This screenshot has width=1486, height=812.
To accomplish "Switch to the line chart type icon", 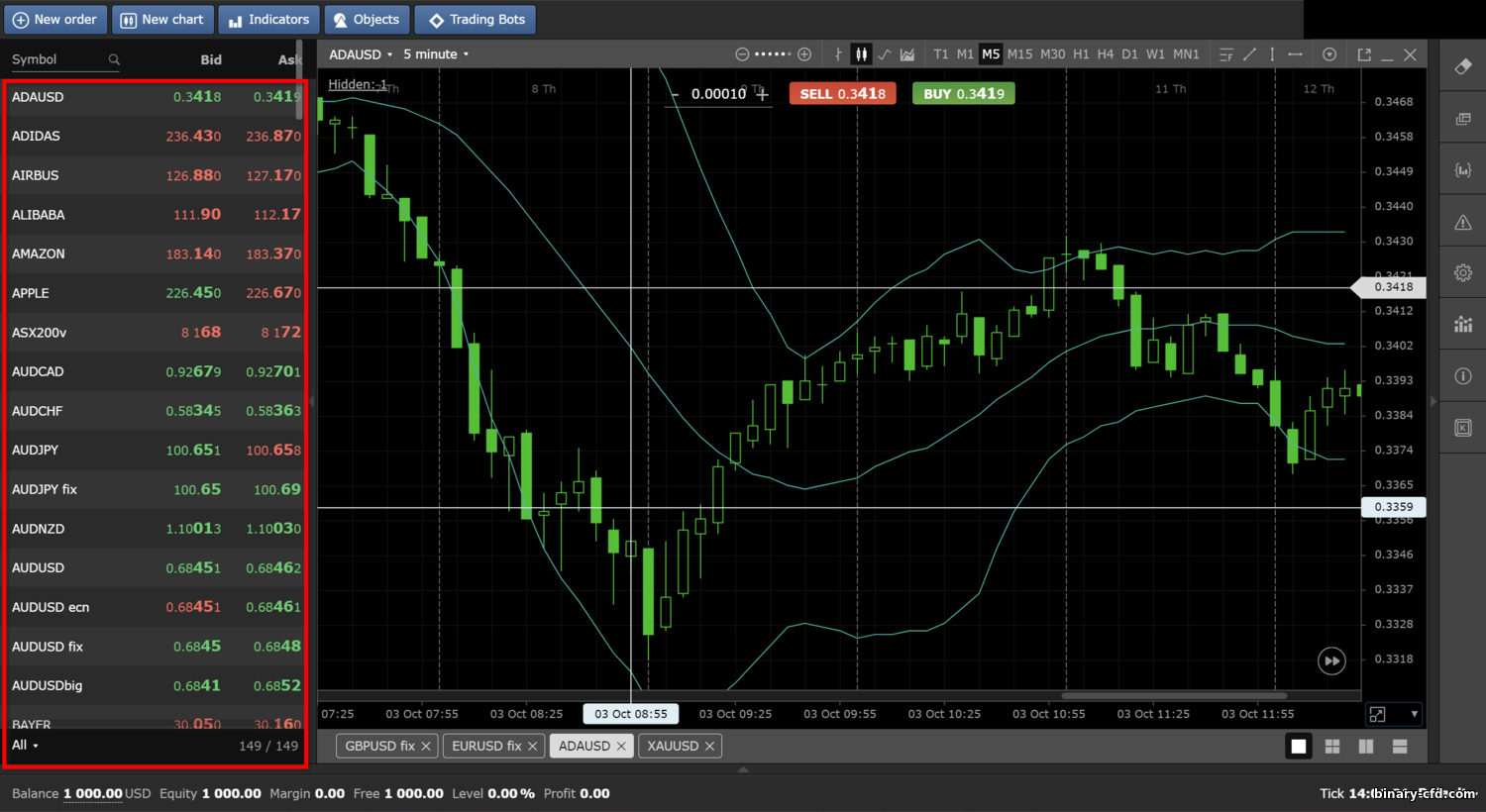I will coord(885,54).
